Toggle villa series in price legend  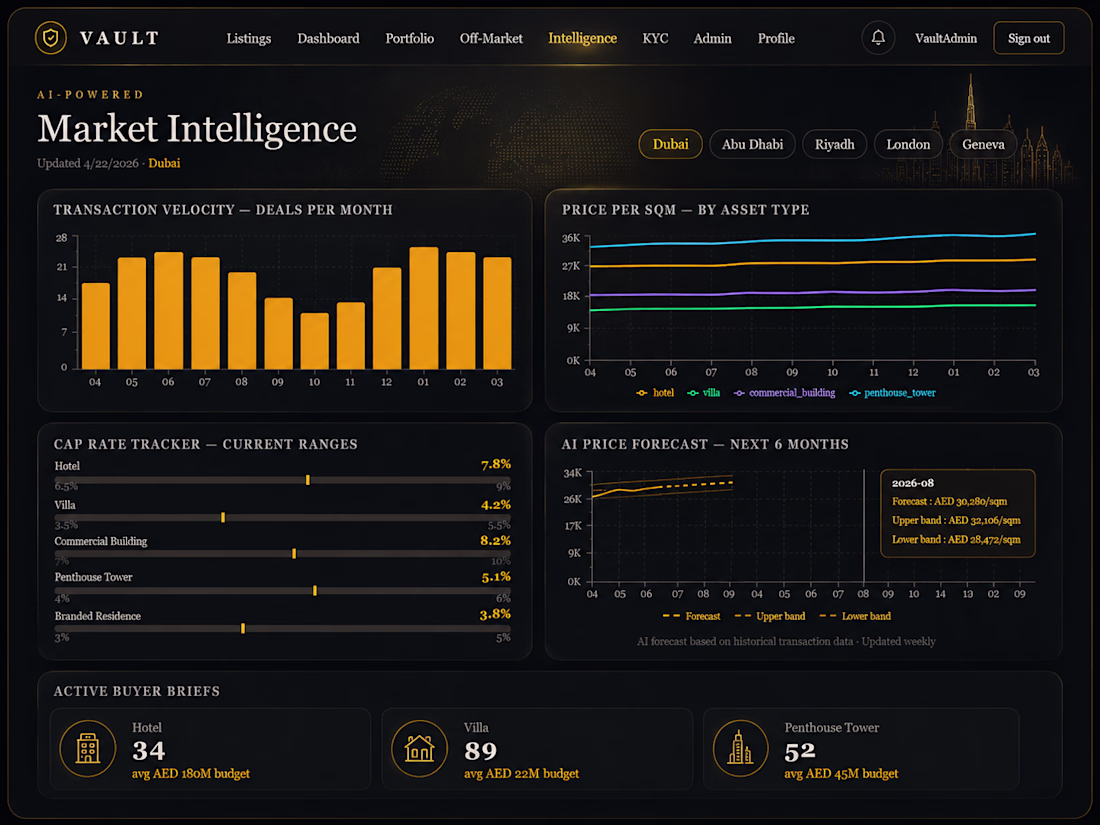click(x=704, y=393)
